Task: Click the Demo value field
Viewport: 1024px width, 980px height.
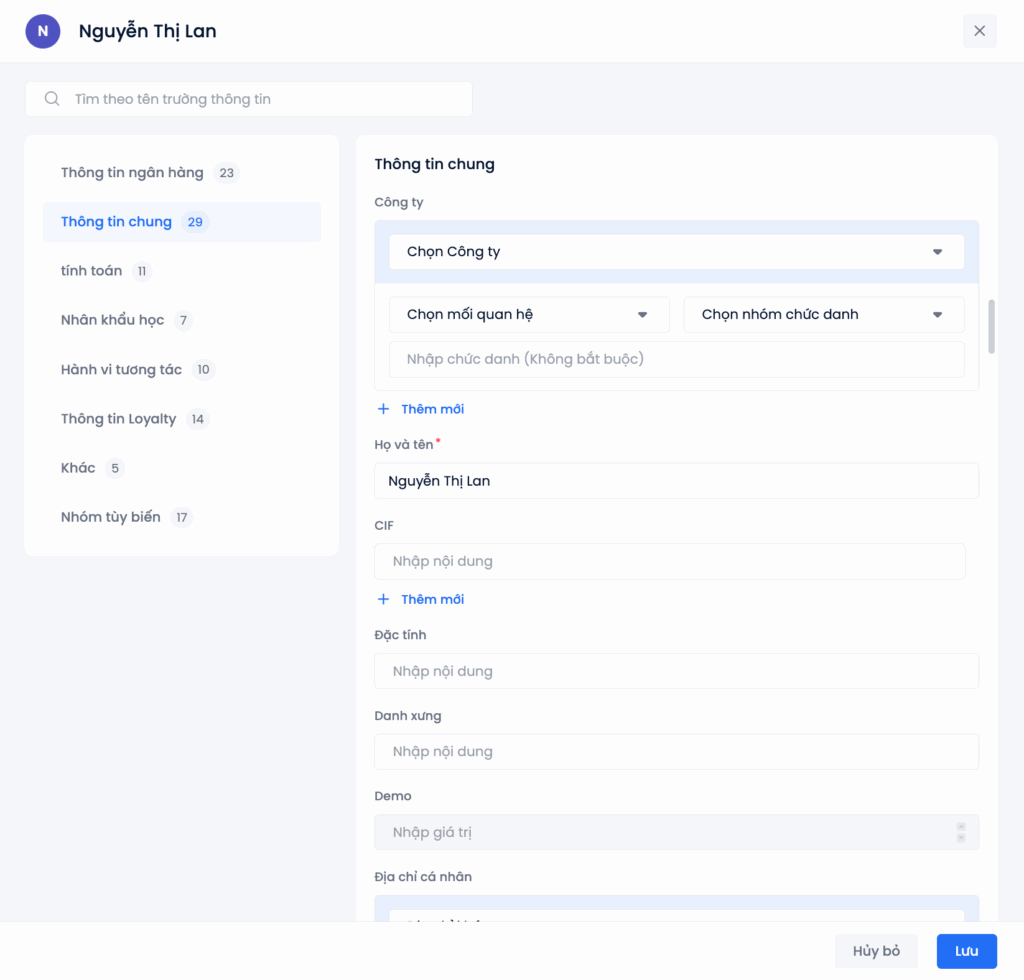Action: [676, 832]
